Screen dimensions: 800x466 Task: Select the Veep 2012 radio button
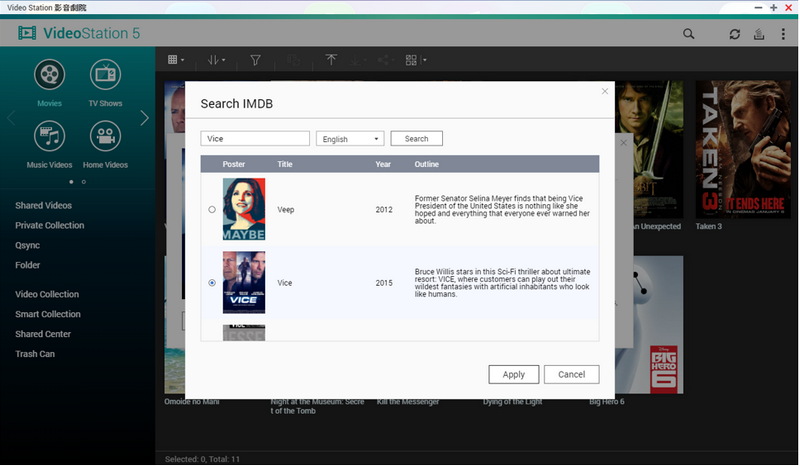coord(212,209)
